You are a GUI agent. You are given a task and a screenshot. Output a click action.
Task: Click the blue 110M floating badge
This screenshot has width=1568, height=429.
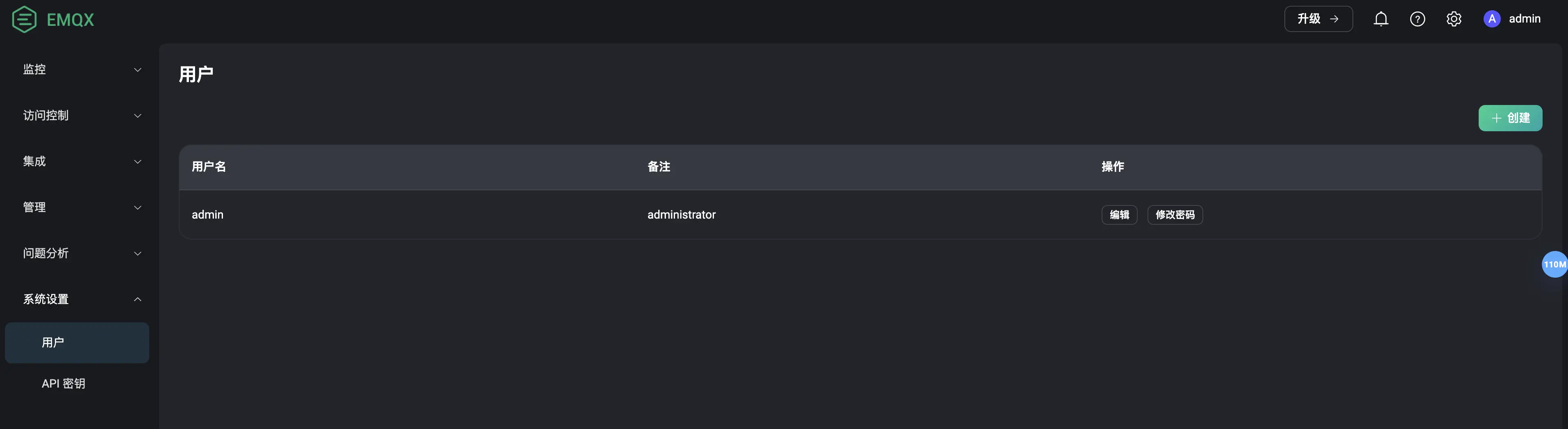point(1554,265)
